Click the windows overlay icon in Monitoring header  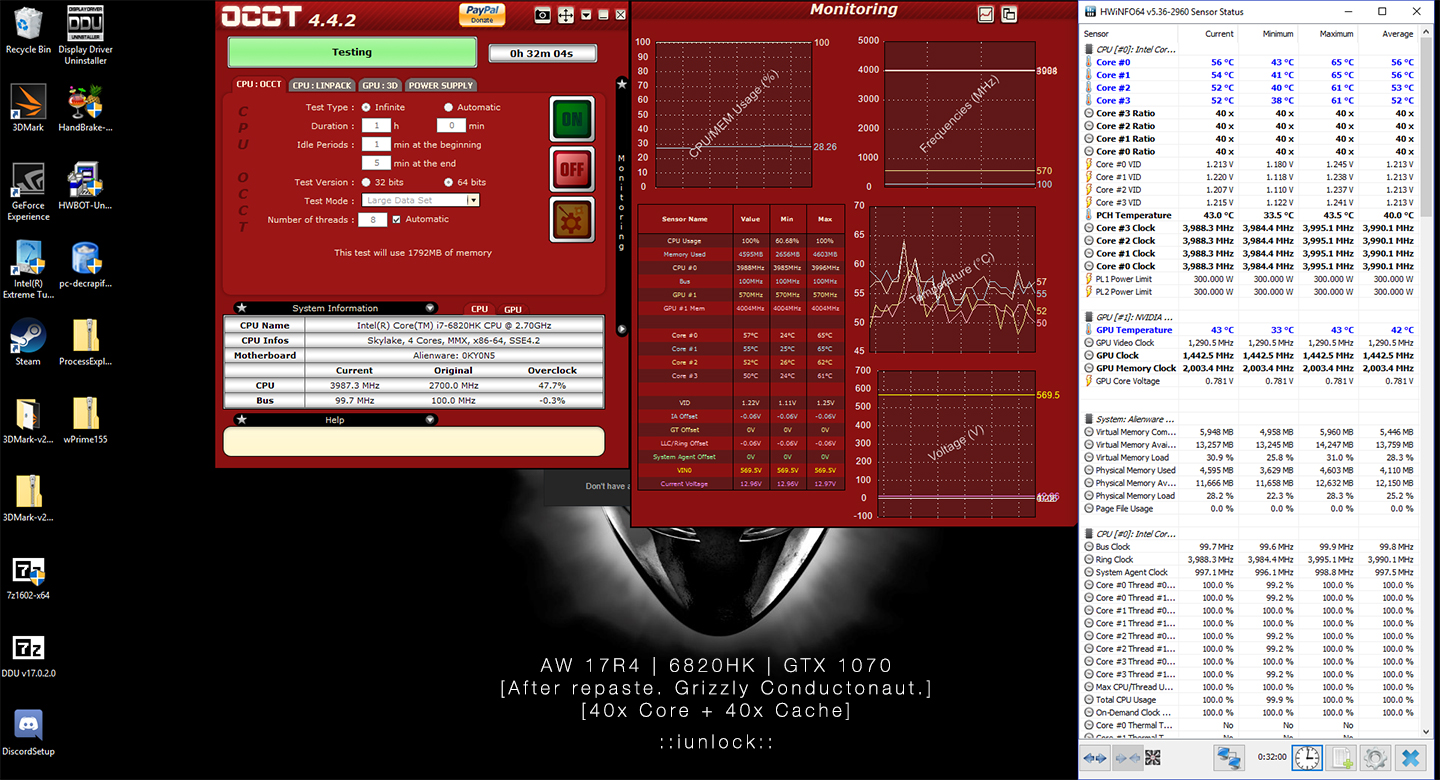1009,14
